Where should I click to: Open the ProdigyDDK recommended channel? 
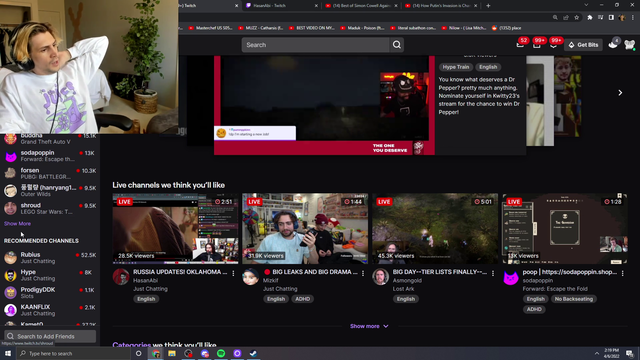50,293
